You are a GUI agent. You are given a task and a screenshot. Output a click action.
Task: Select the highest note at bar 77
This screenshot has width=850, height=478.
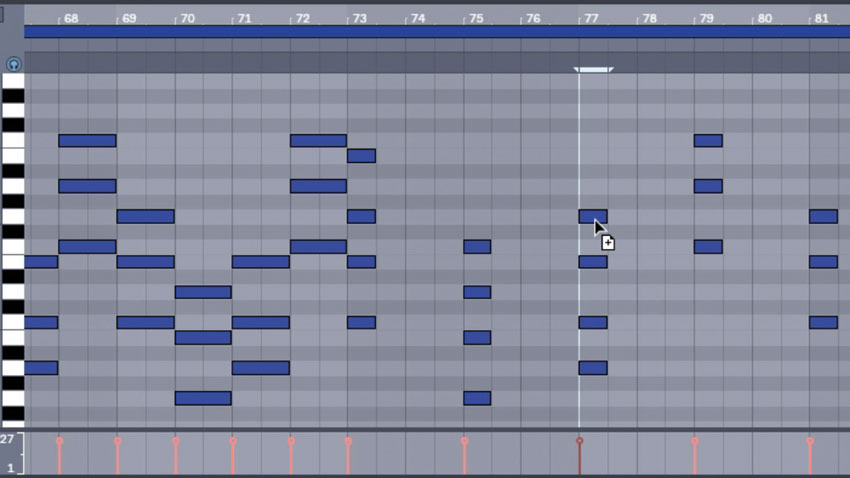(593, 217)
